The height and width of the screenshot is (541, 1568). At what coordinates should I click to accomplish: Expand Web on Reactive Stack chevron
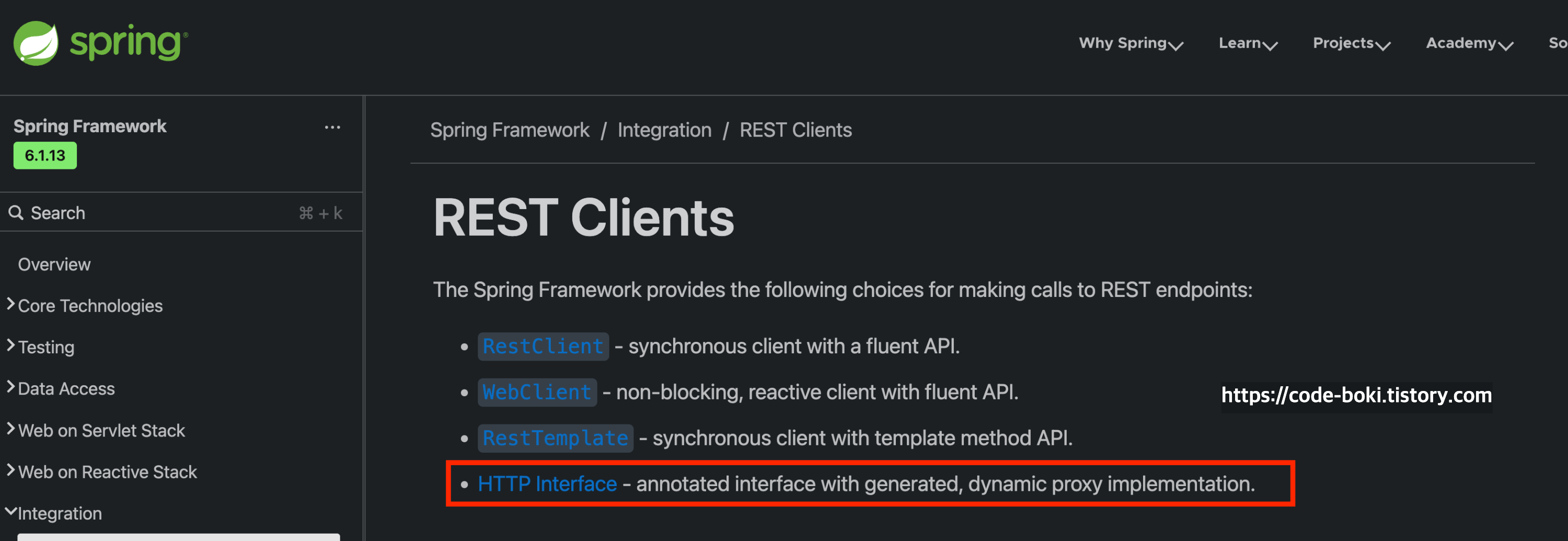[x=10, y=470]
